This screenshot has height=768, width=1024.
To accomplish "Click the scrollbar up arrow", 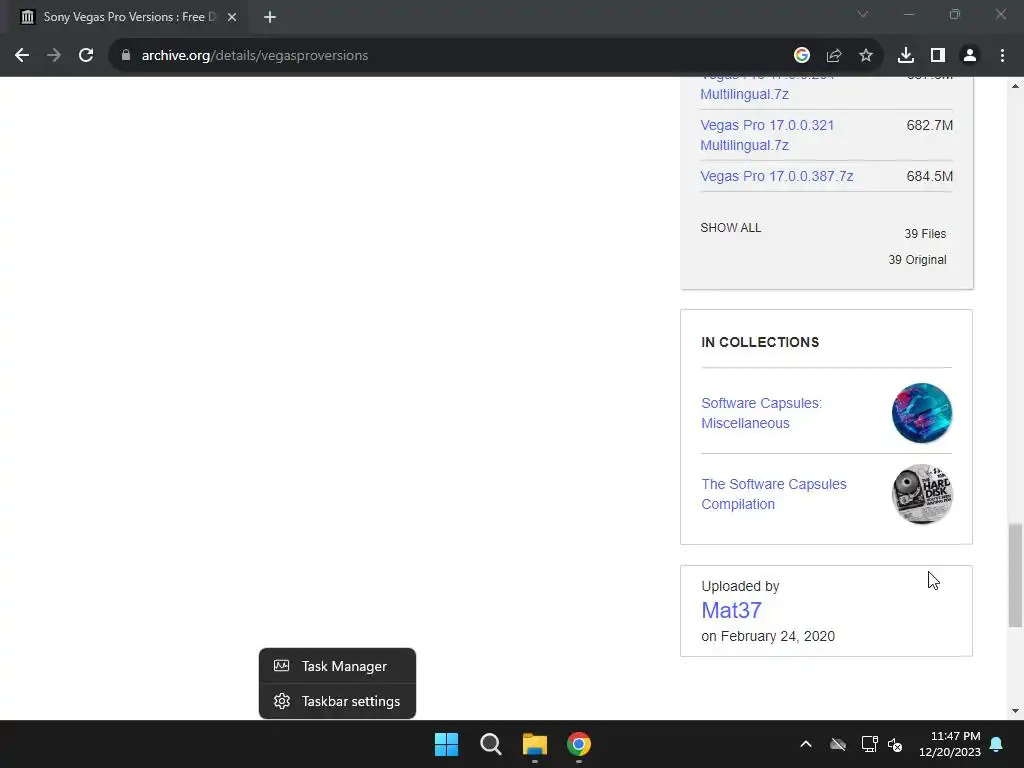I will (1015, 86).
